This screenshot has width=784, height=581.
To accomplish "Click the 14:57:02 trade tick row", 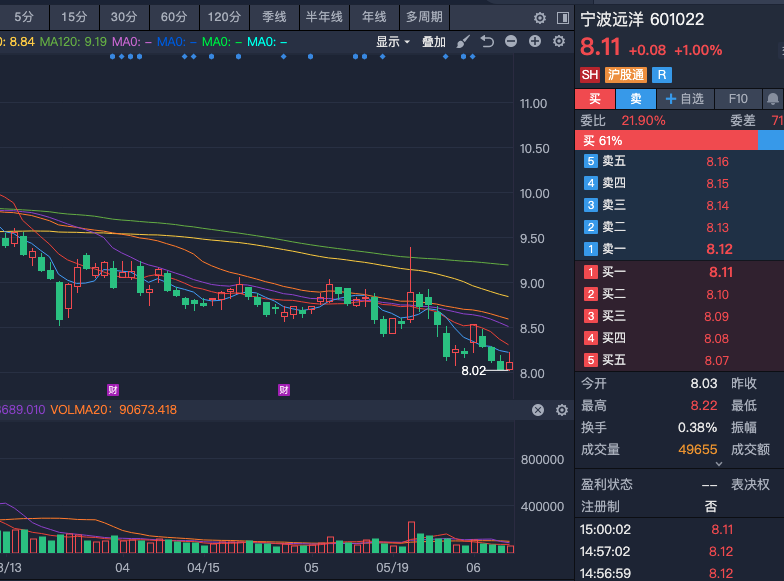I will coord(680,552).
